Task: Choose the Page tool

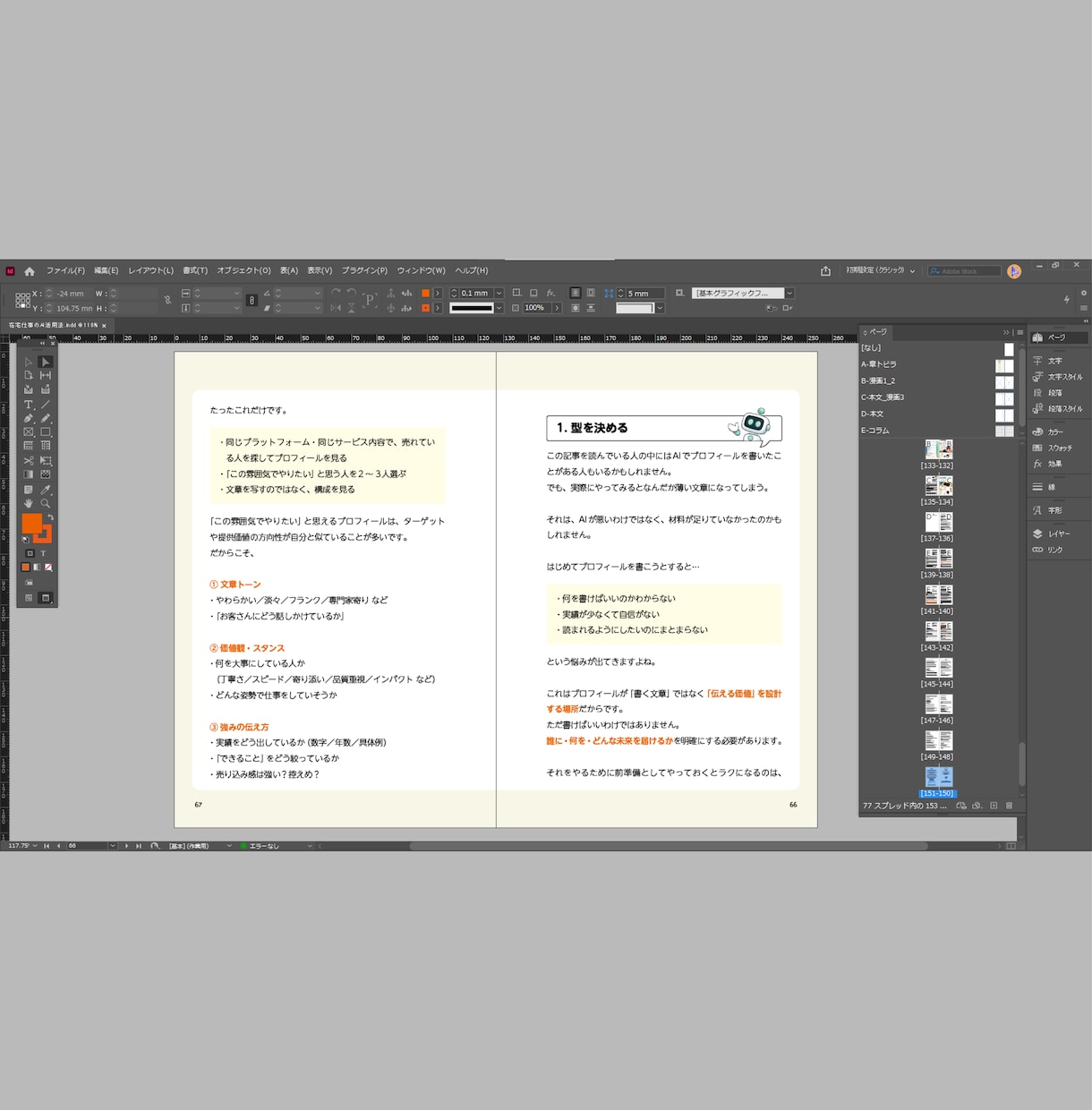Action: point(29,376)
